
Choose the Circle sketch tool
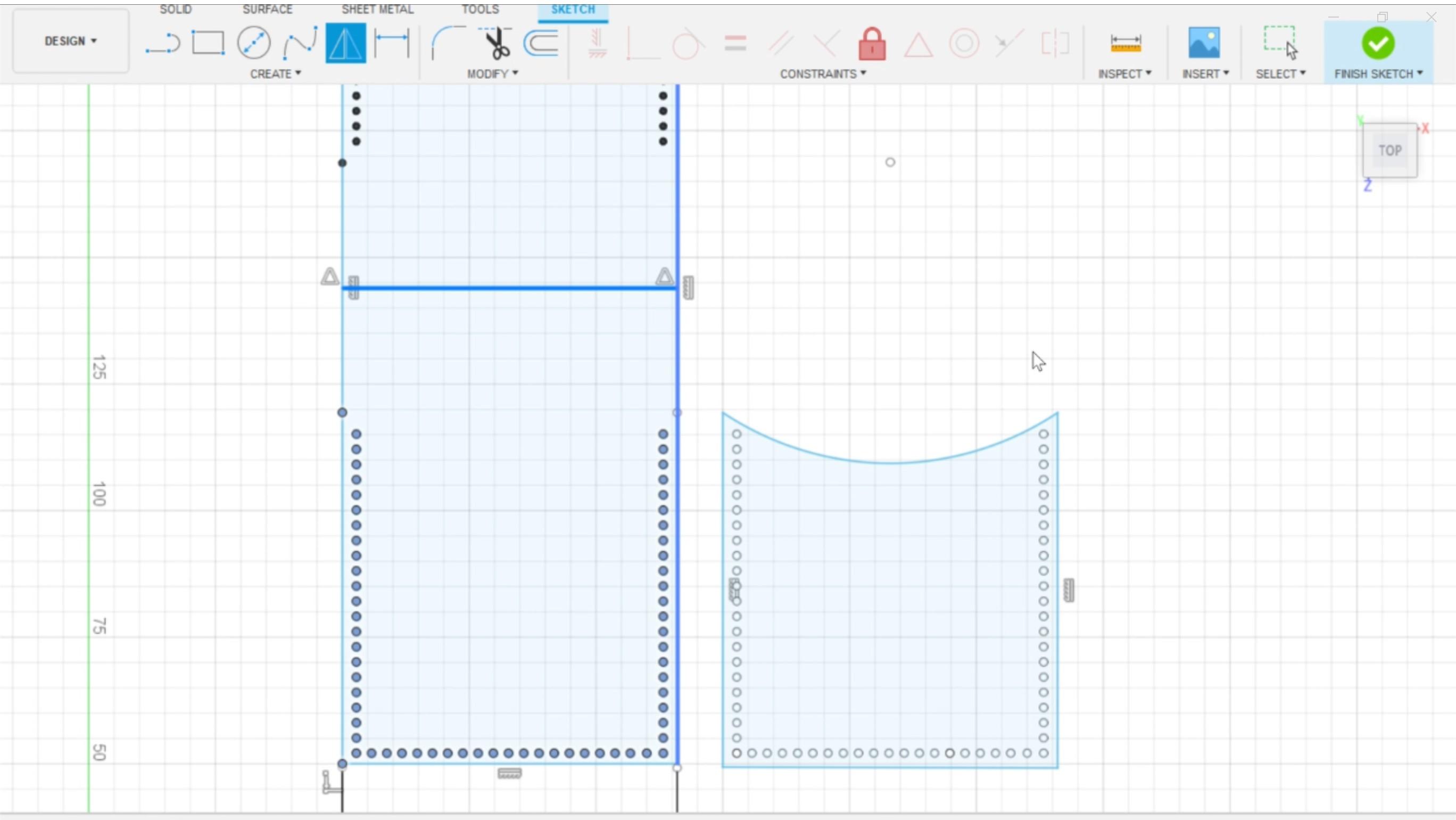(x=253, y=43)
